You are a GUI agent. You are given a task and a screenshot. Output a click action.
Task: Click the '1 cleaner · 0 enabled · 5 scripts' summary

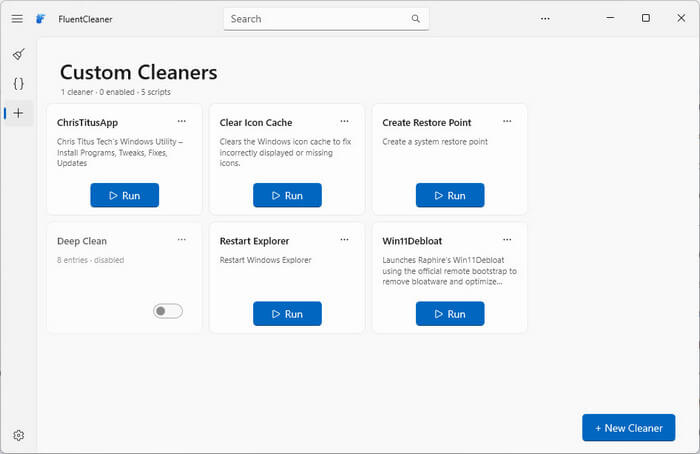116,92
